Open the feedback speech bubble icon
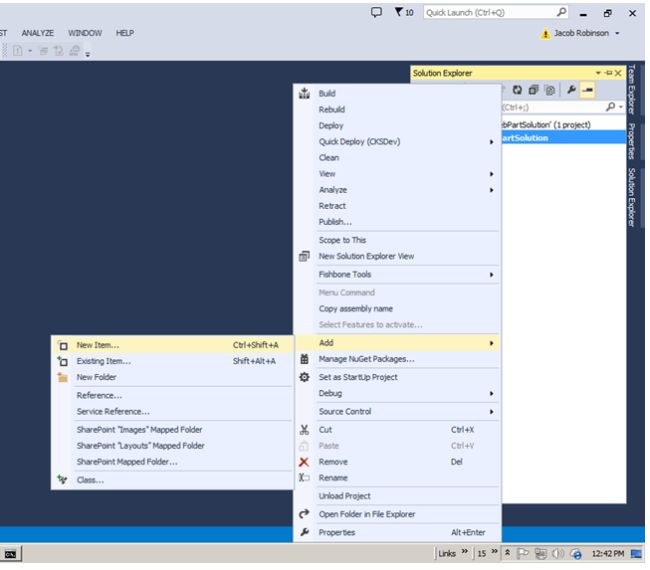The height and width of the screenshot is (570, 650). (x=376, y=12)
